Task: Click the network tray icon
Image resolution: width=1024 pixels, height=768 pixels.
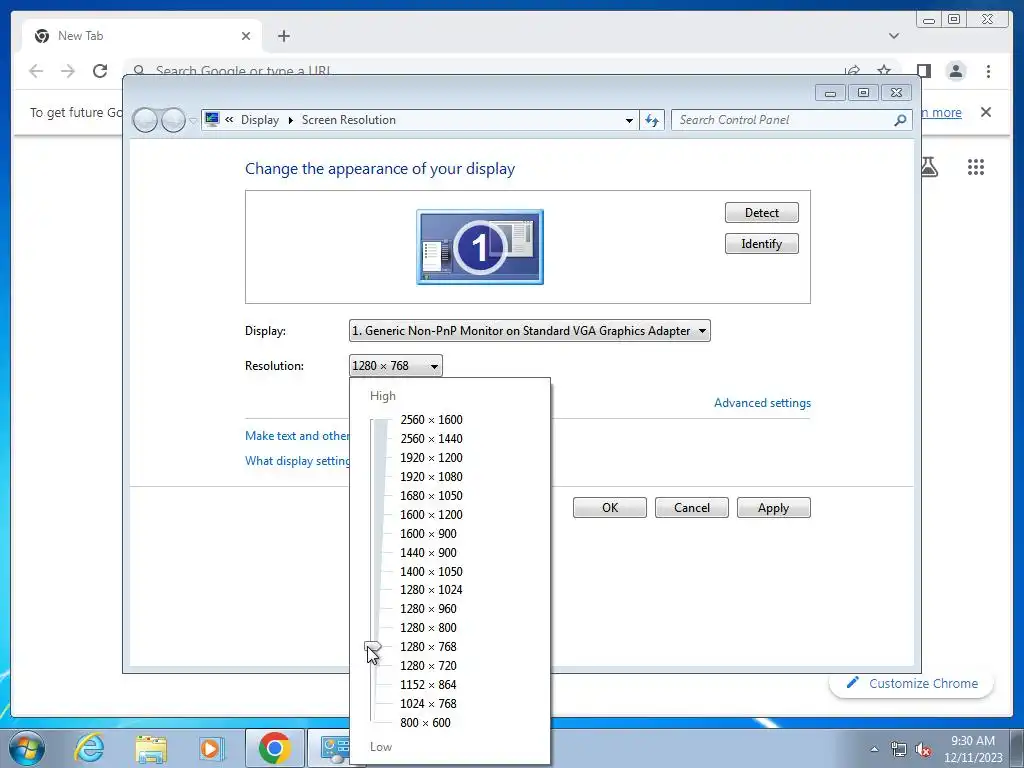Action: pyautogui.click(x=899, y=749)
